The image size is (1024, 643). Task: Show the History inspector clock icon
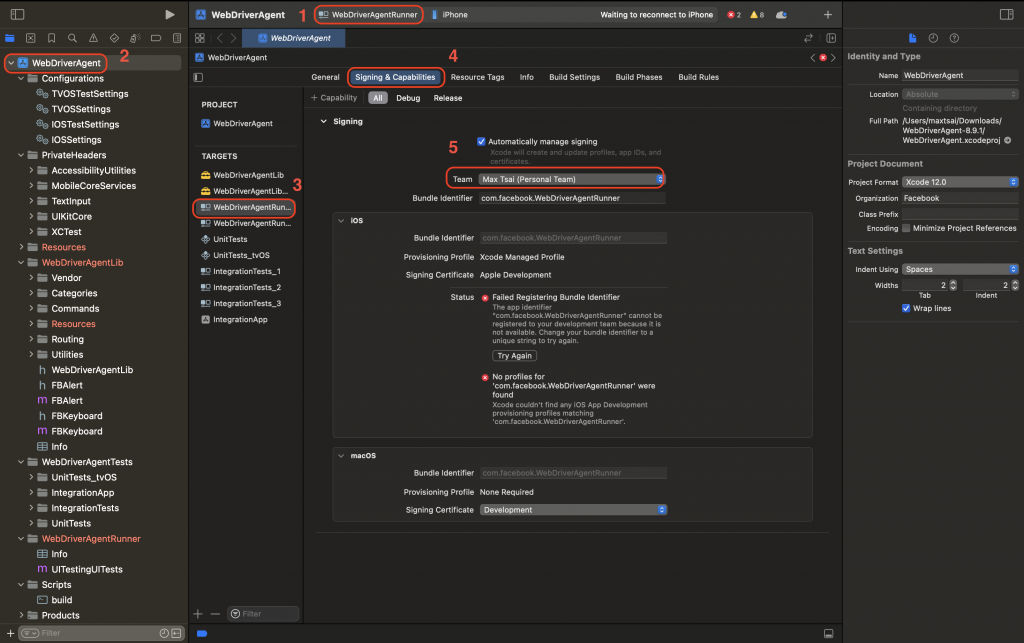pos(933,38)
